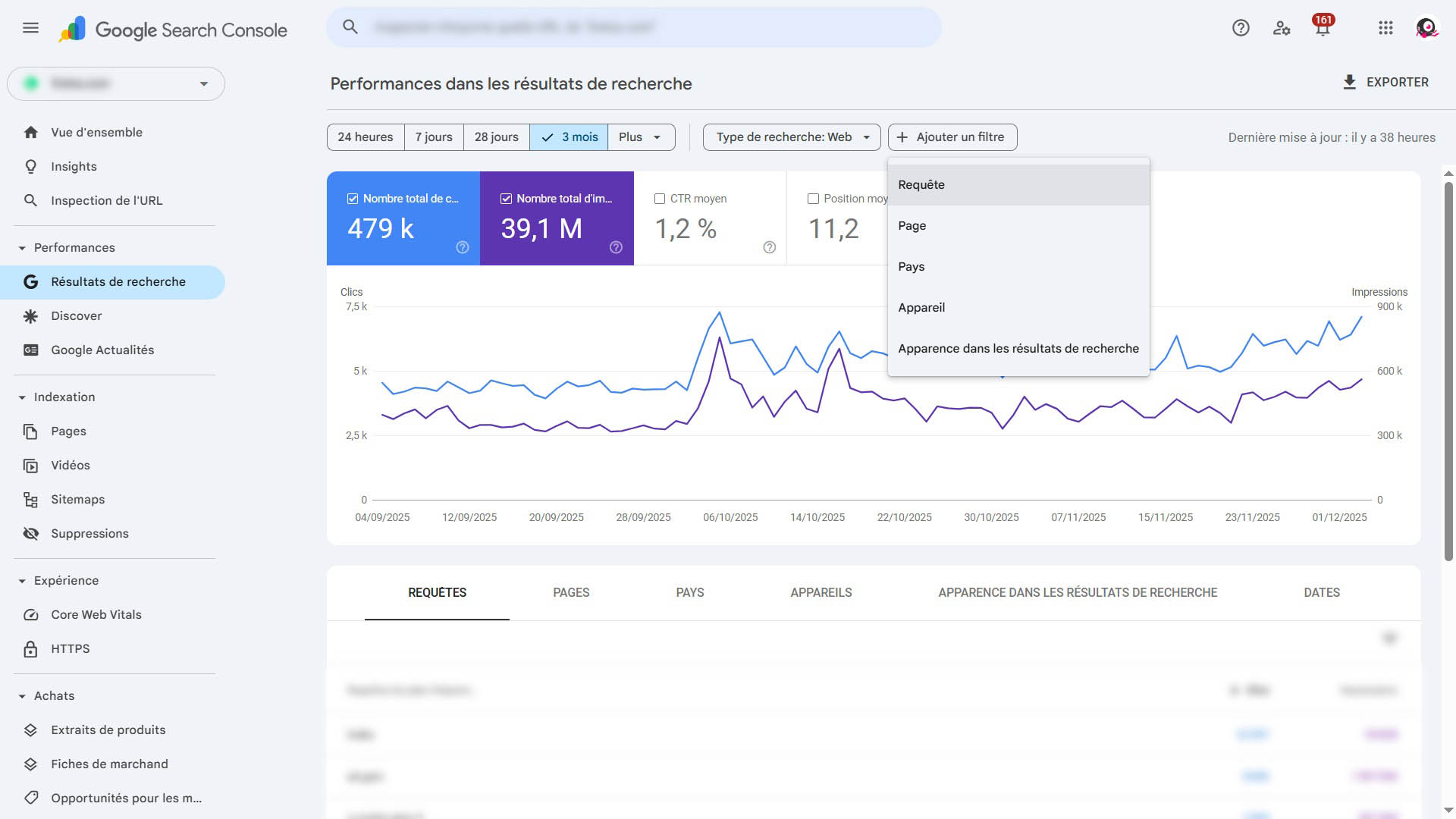
Task: Uncheck Nombre total d'impressions metric
Action: click(506, 199)
